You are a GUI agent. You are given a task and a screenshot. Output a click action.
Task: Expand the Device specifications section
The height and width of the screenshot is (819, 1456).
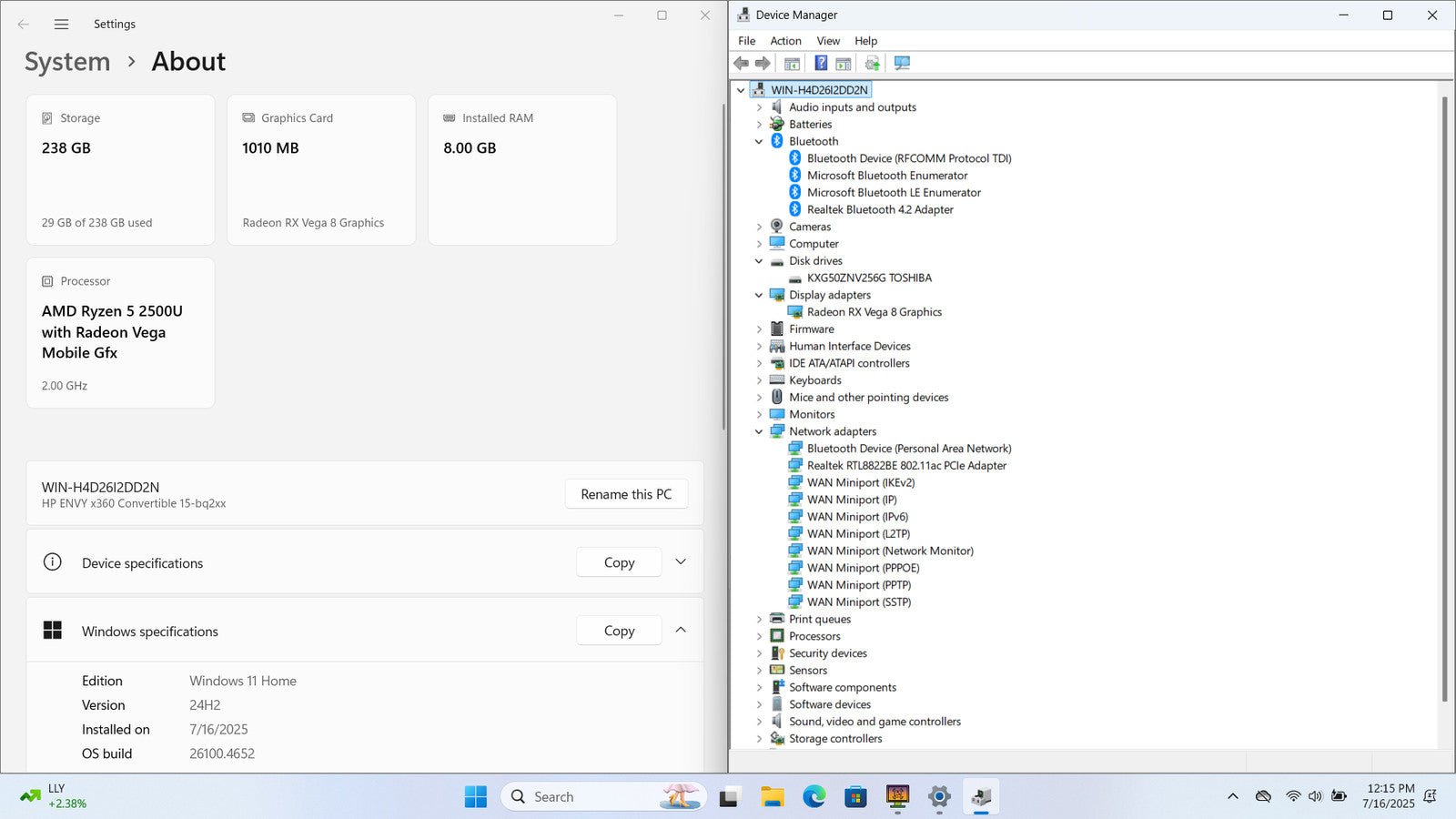pyautogui.click(x=681, y=562)
